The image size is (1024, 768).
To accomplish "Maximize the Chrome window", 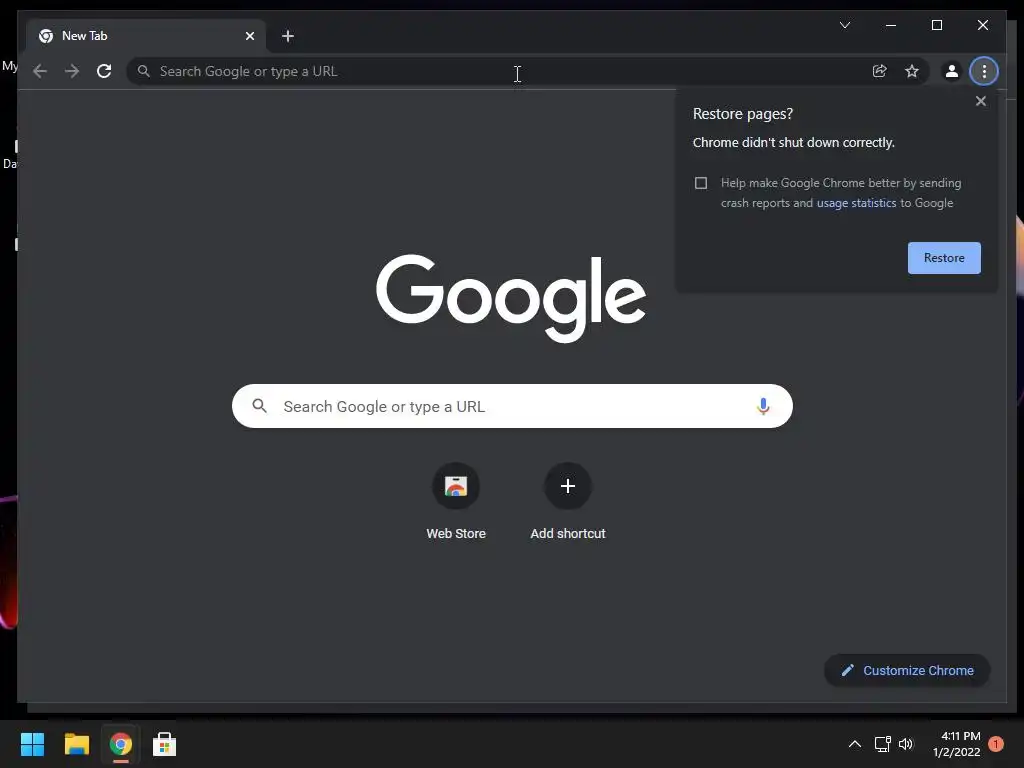I will pyautogui.click(x=936, y=25).
